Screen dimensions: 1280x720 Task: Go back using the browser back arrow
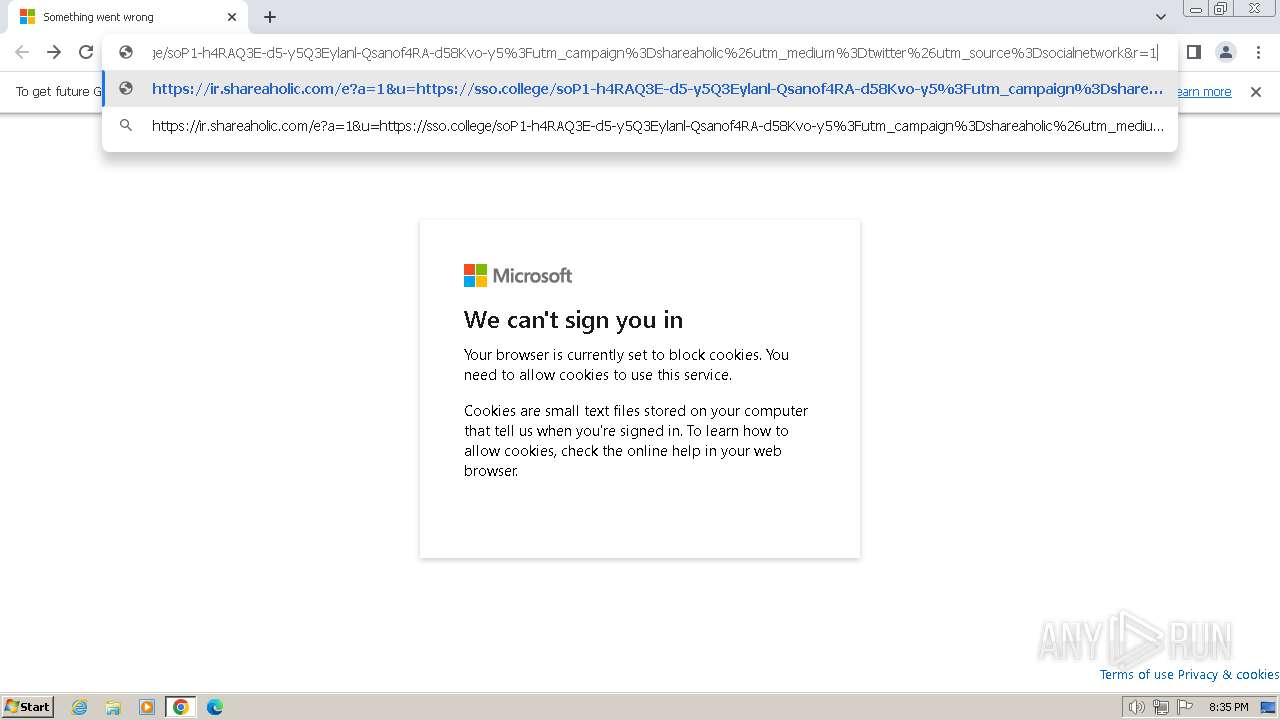(22, 52)
